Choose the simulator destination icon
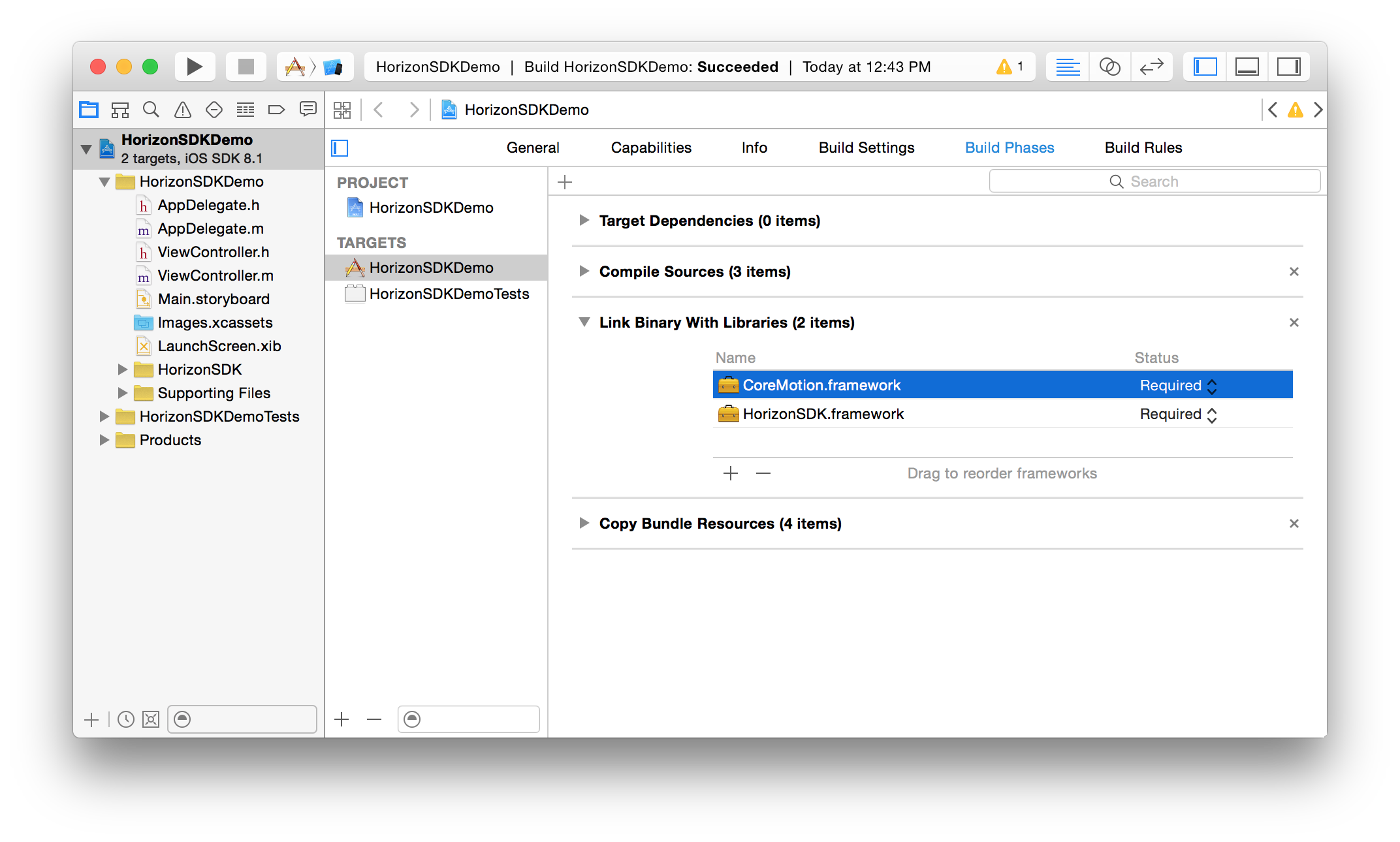The width and height of the screenshot is (1400, 842). pyautogui.click(x=333, y=67)
